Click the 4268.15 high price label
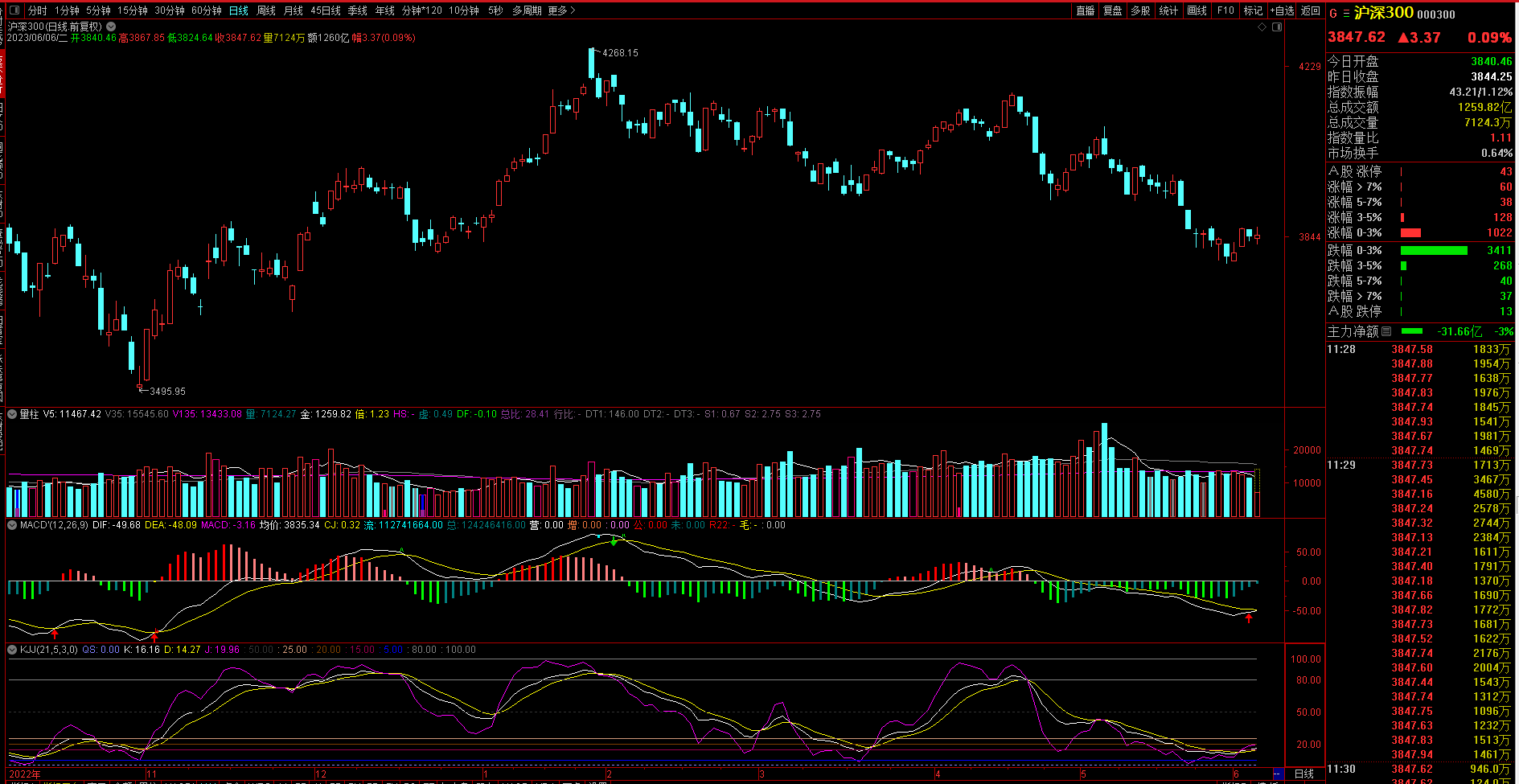This screenshot has height=784, width=1519. (x=620, y=53)
